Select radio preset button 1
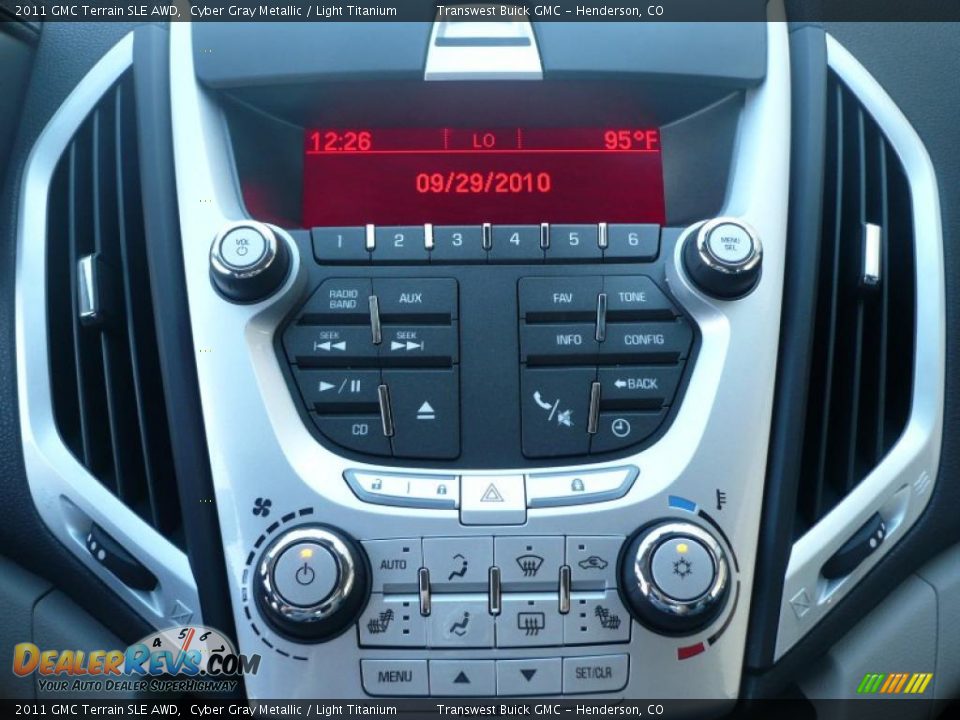The width and height of the screenshot is (960, 720). (339, 241)
